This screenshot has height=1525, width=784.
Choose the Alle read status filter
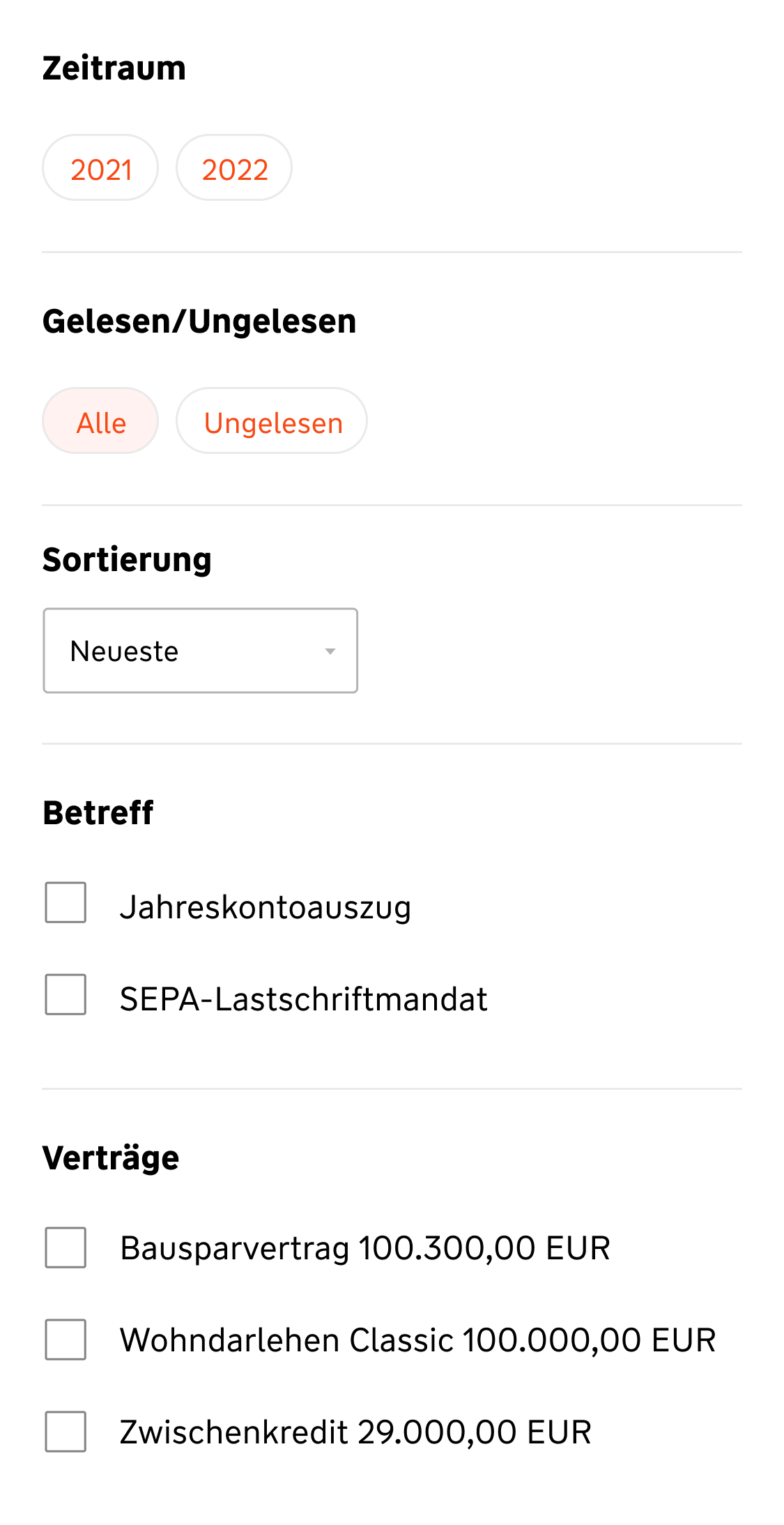point(100,421)
